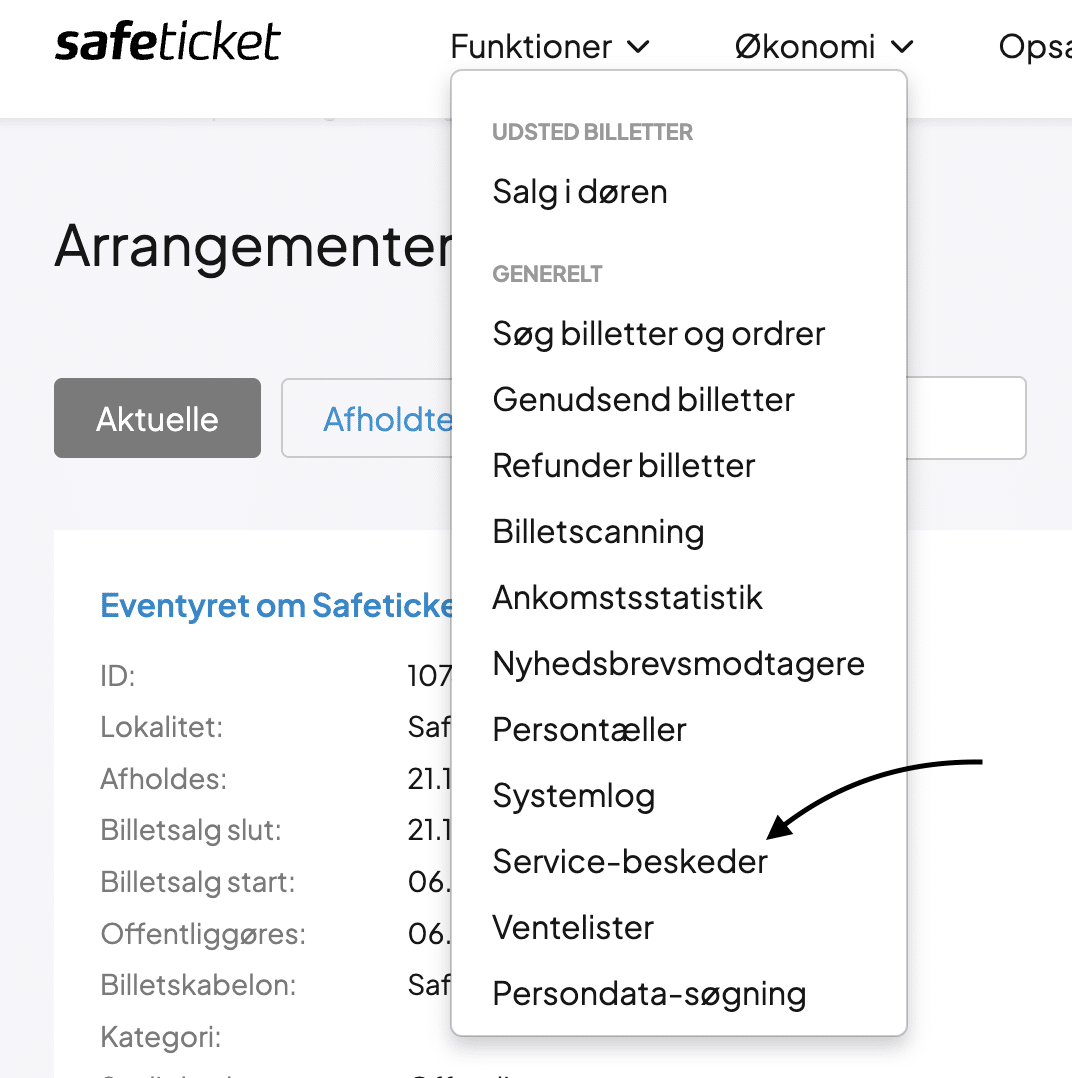This screenshot has width=1072, height=1078.
Task: Choose Persondata-søgning menu item
Action: (x=649, y=994)
